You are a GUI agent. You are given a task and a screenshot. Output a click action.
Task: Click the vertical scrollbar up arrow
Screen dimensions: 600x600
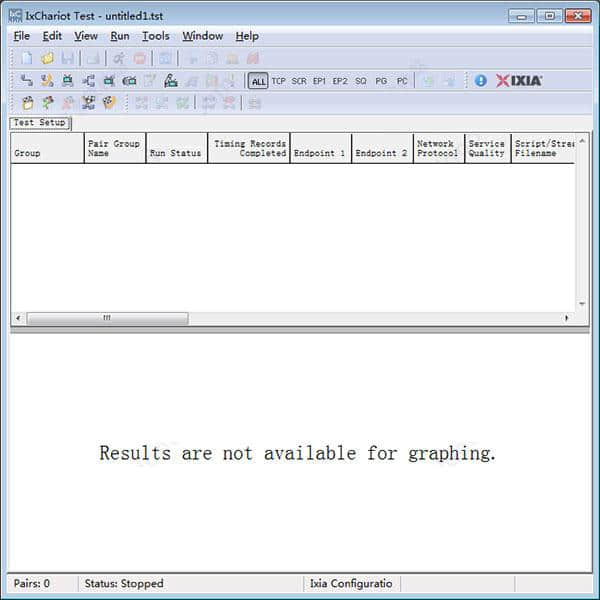click(x=582, y=141)
